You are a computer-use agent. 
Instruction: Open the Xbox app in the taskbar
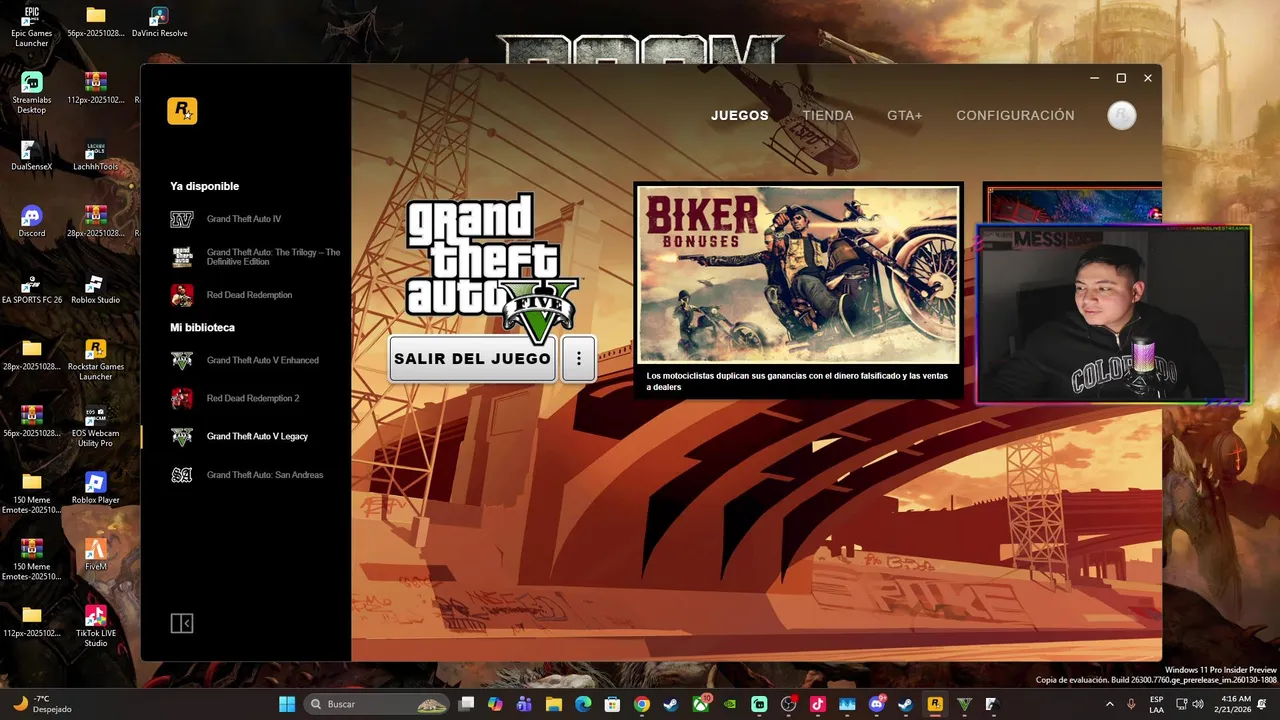[x=701, y=704]
